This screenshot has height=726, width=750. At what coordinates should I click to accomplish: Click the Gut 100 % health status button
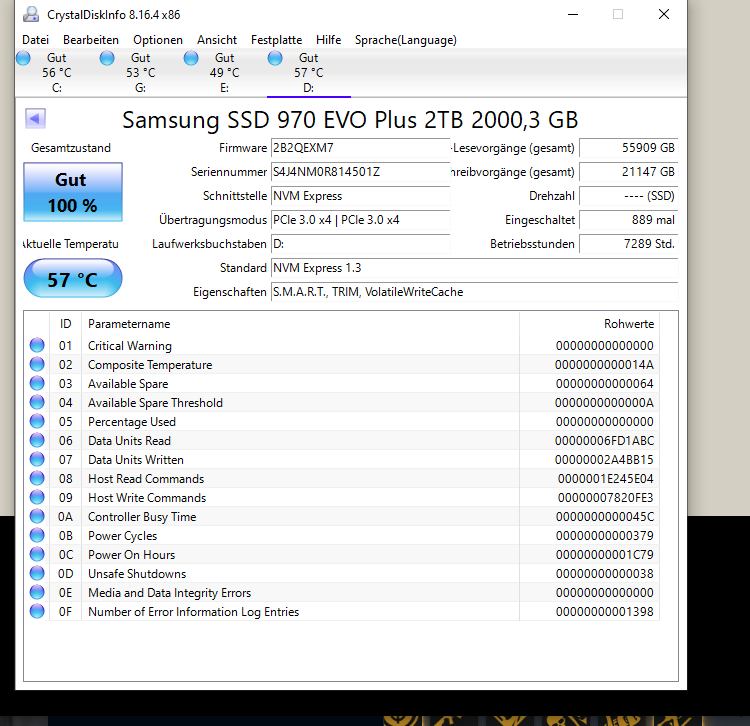click(73, 192)
